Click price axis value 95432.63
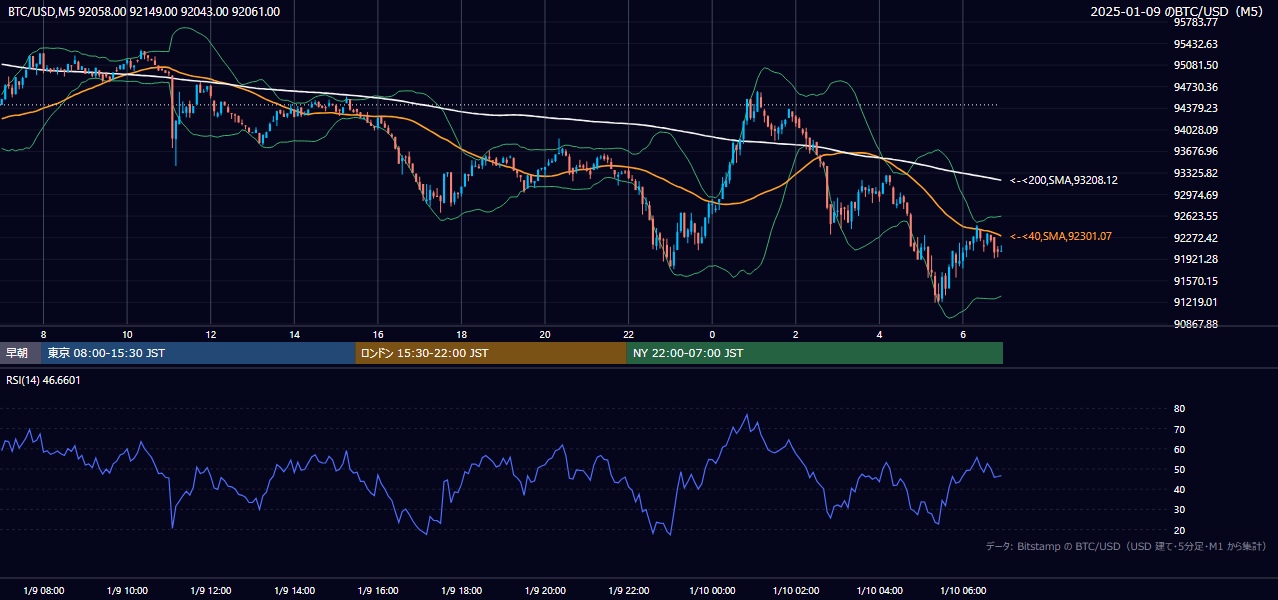Screen dimensions: 1278x600 (x=1196, y=44)
